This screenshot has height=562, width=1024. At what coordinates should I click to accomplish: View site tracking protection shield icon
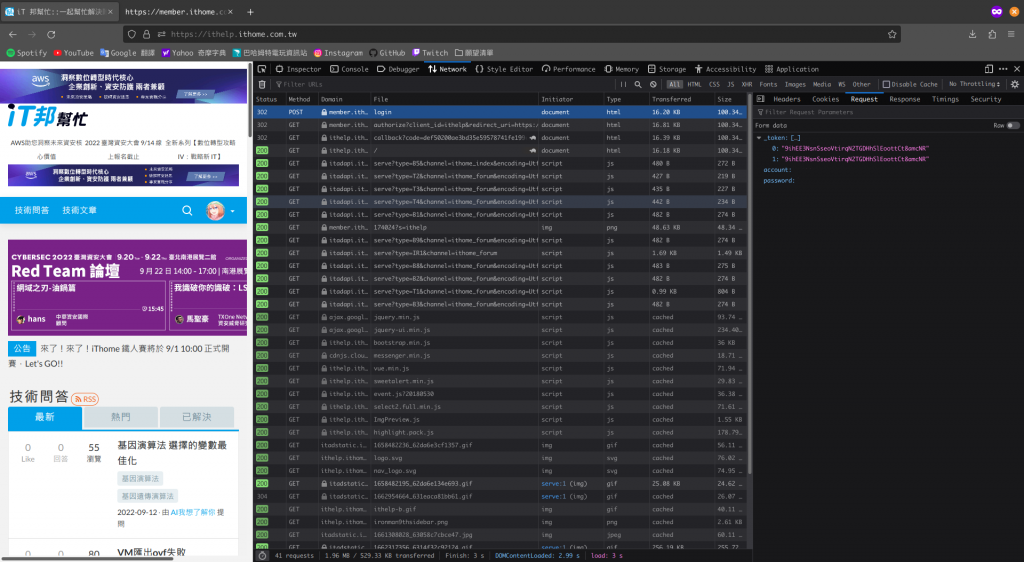132,34
